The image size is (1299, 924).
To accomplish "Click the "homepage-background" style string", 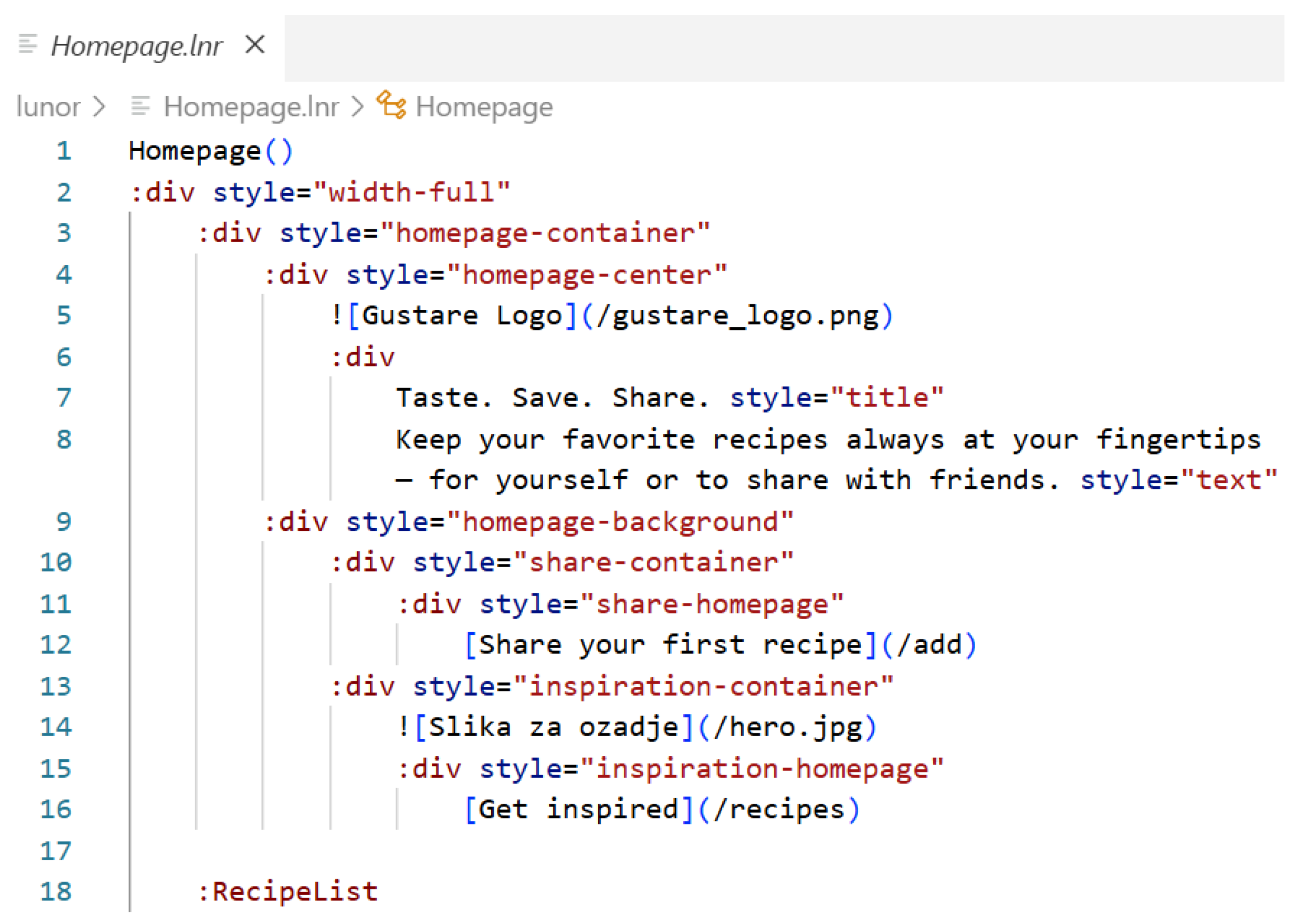I will coord(620,522).
